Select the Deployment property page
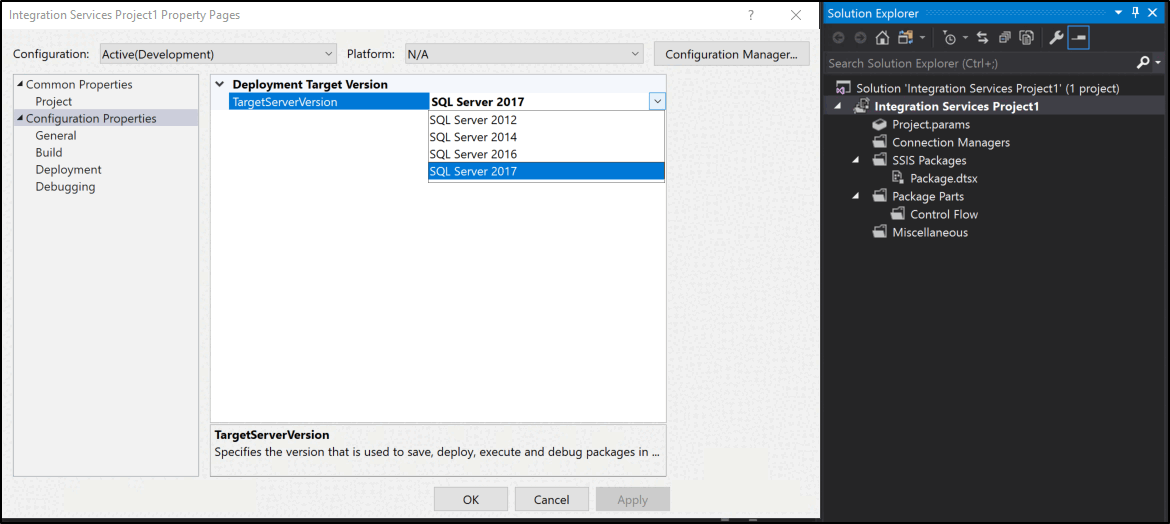Viewport: 1170px width, 524px height. [69, 169]
